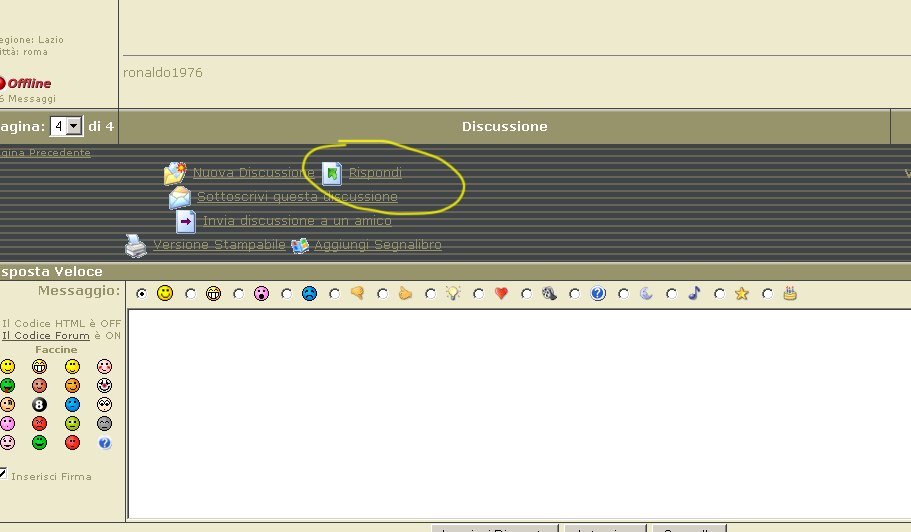Open the Sottoscrivi questa discussione link
911x532 pixels.
coord(297,197)
